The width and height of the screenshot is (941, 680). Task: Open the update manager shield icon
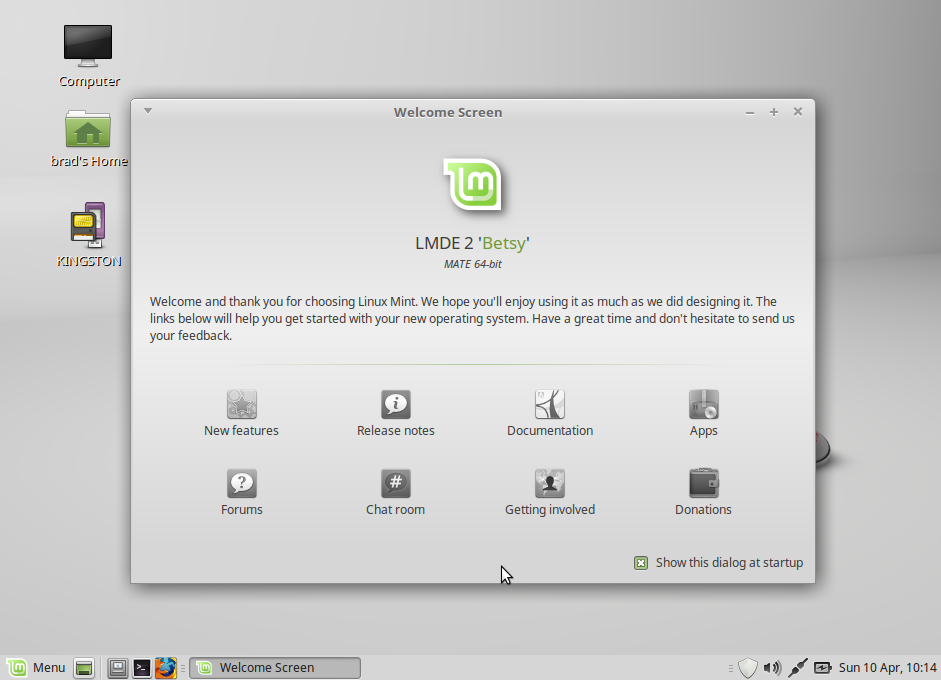tap(748, 667)
